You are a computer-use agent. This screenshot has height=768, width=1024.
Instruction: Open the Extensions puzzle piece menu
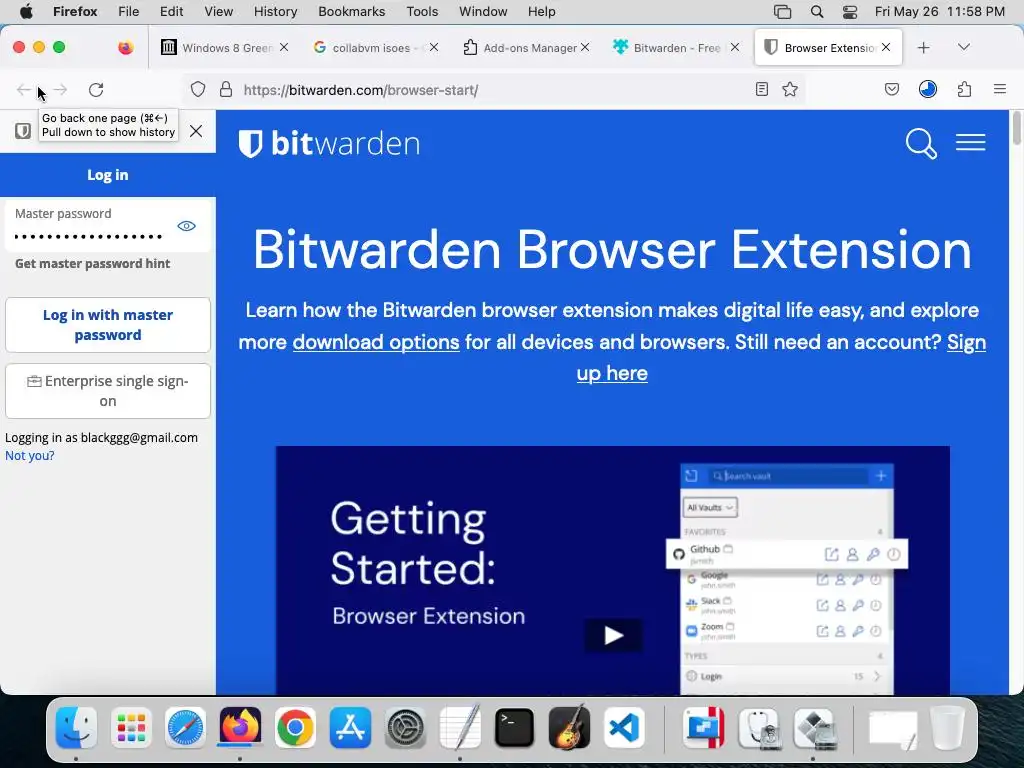click(964, 89)
